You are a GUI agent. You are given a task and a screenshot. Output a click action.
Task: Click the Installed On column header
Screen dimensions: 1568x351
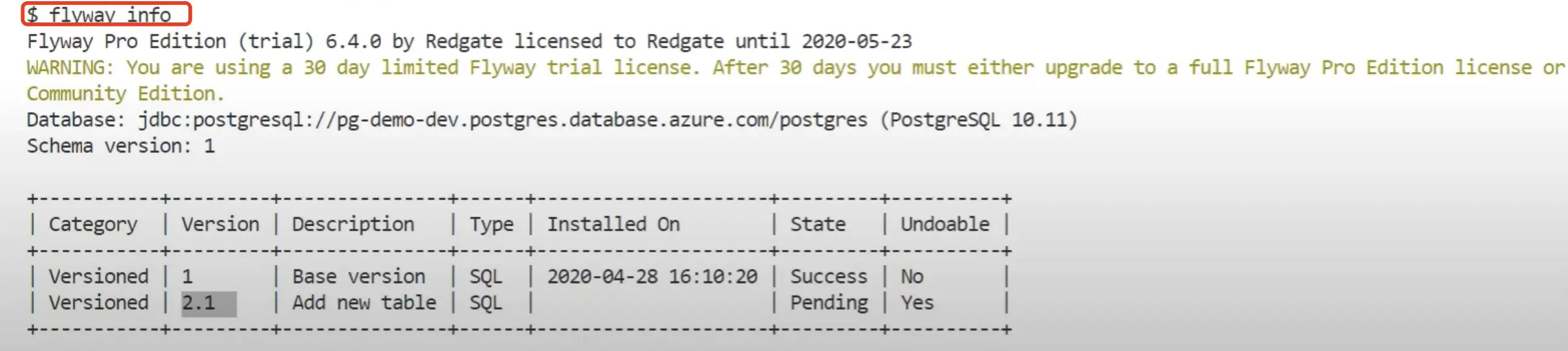click(613, 225)
